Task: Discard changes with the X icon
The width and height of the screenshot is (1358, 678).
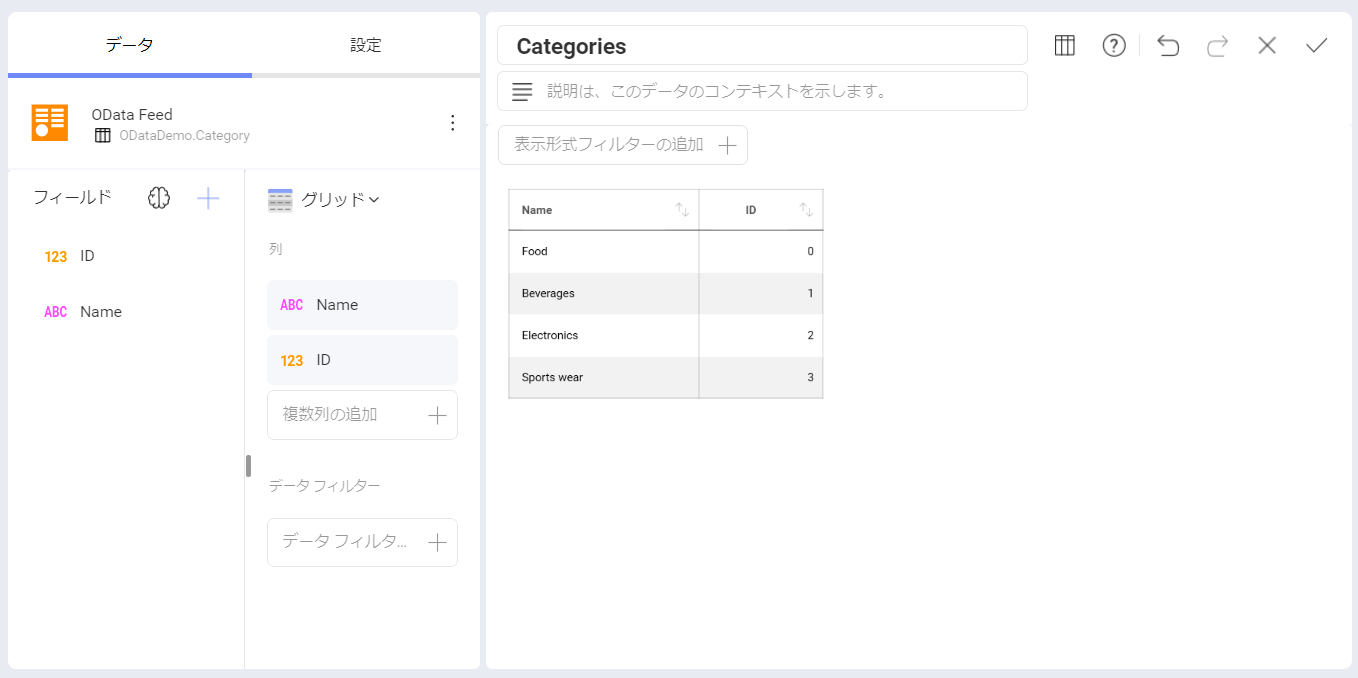Action: pos(1267,45)
